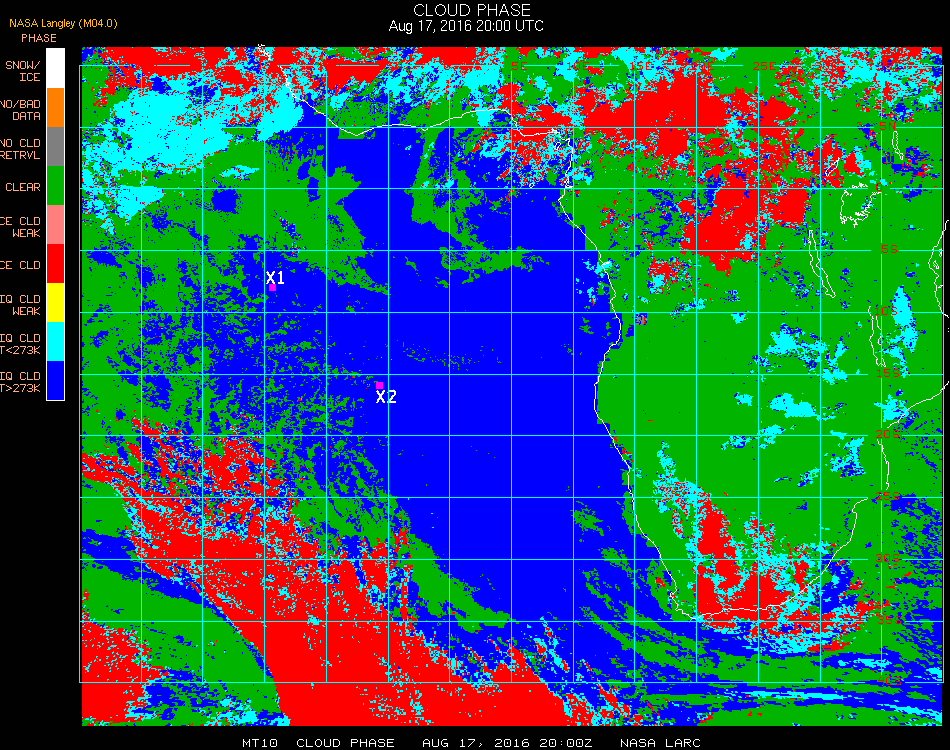Click the NASA LARC caption text
The height and width of the screenshot is (750, 950).
[660, 743]
